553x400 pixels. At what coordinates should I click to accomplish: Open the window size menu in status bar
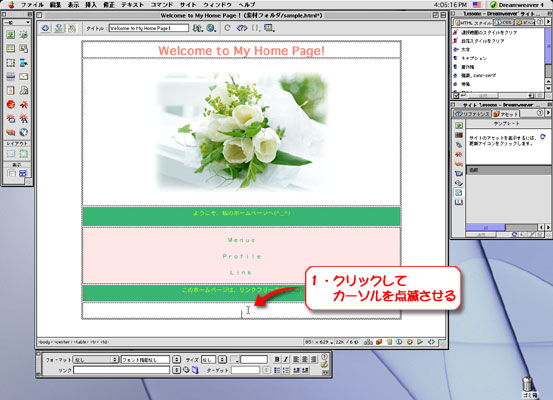pyautogui.click(x=318, y=342)
